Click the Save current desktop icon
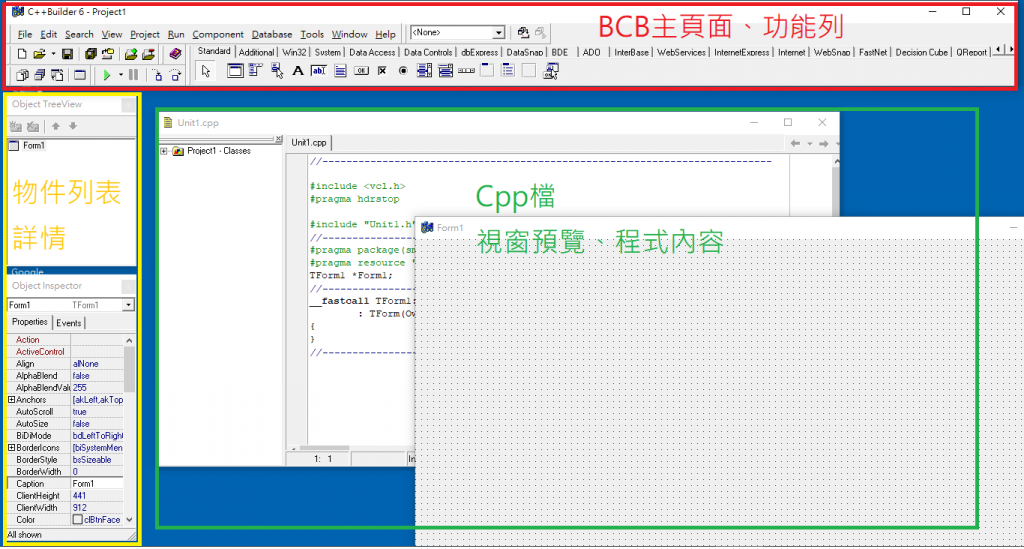This screenshot has height=549, width=1024. [523, 32]
